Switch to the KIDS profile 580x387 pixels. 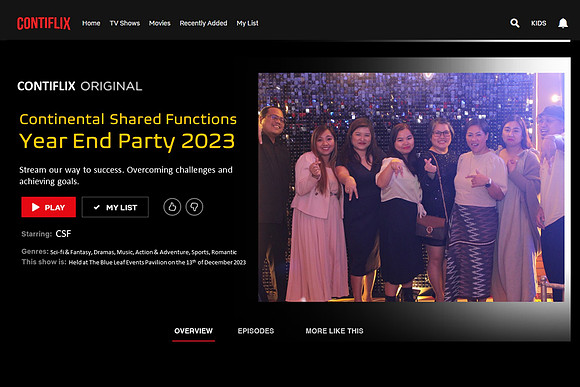tap(539, 23)
